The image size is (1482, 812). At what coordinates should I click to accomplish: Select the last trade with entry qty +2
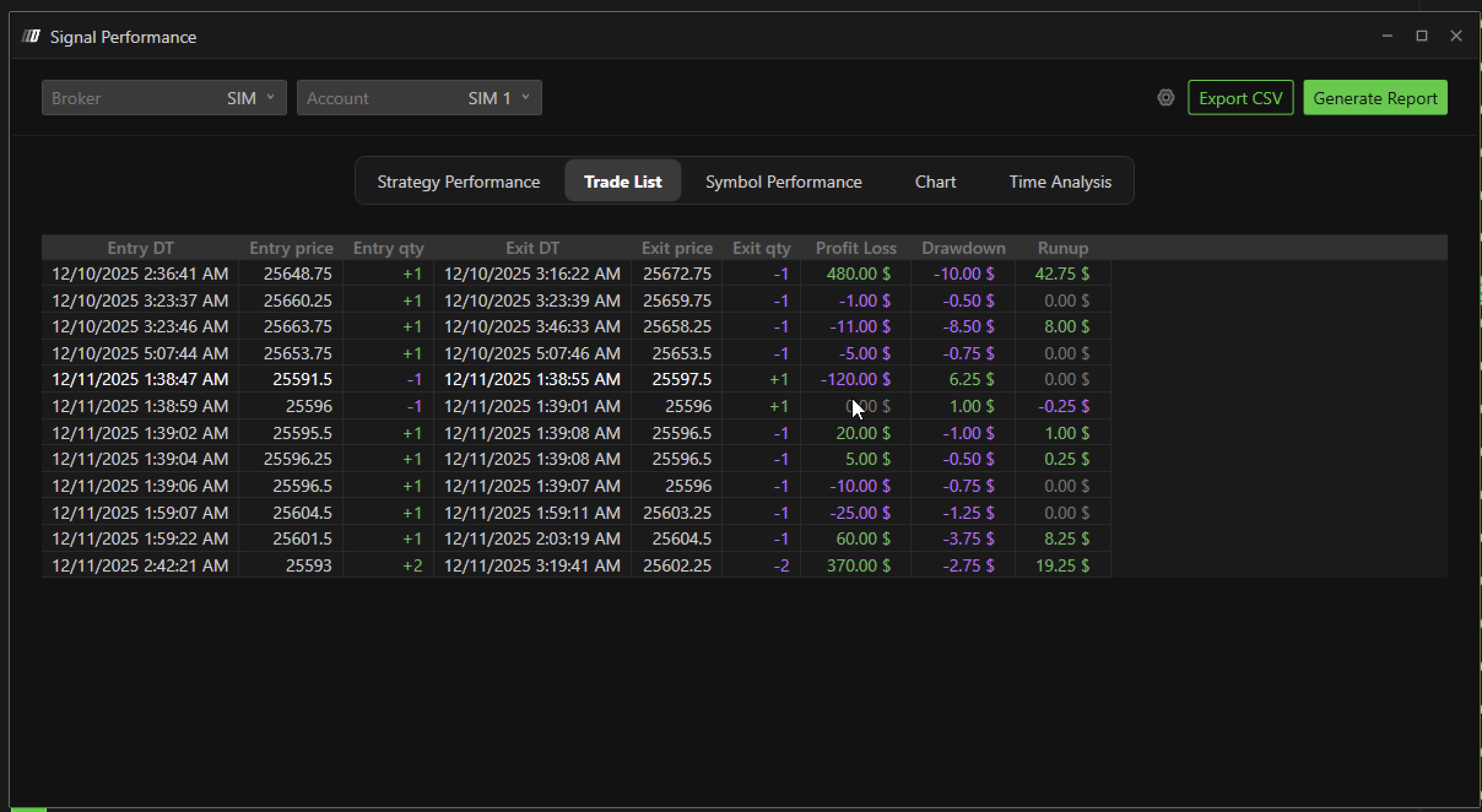click(x=412, y=565)
